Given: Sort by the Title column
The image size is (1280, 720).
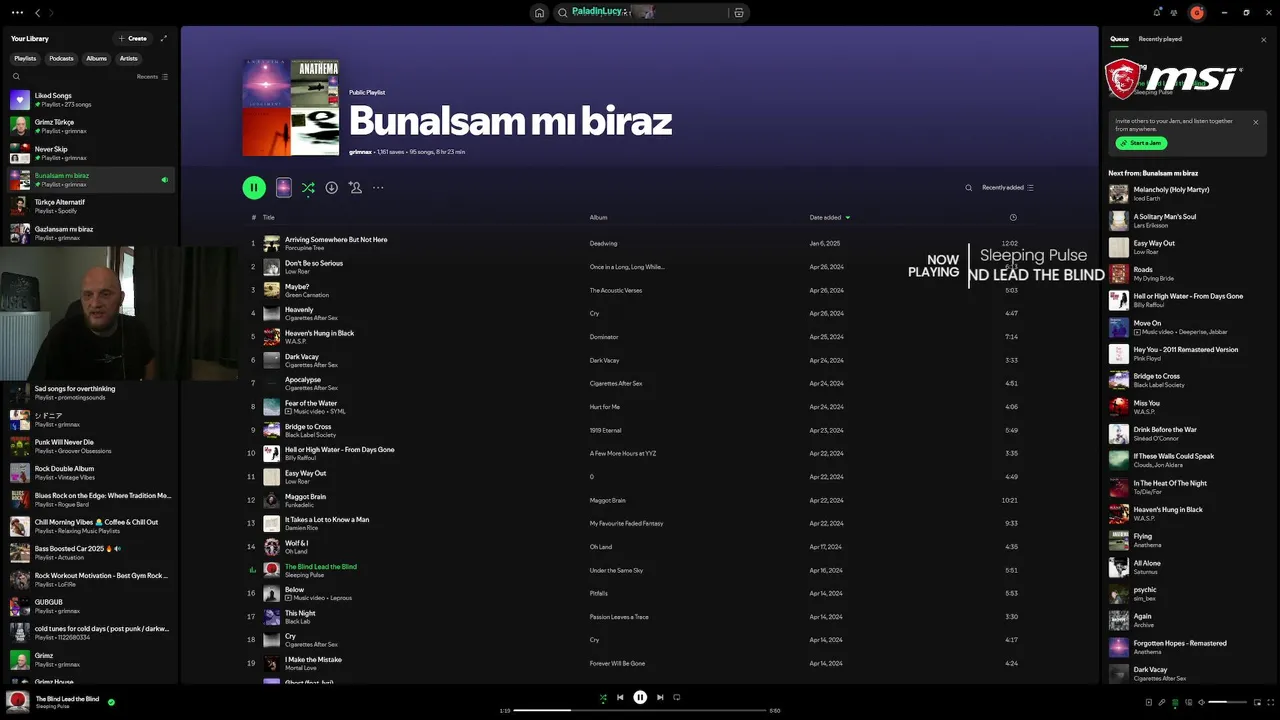Looking at the screenshot, I should coord(268,217).
